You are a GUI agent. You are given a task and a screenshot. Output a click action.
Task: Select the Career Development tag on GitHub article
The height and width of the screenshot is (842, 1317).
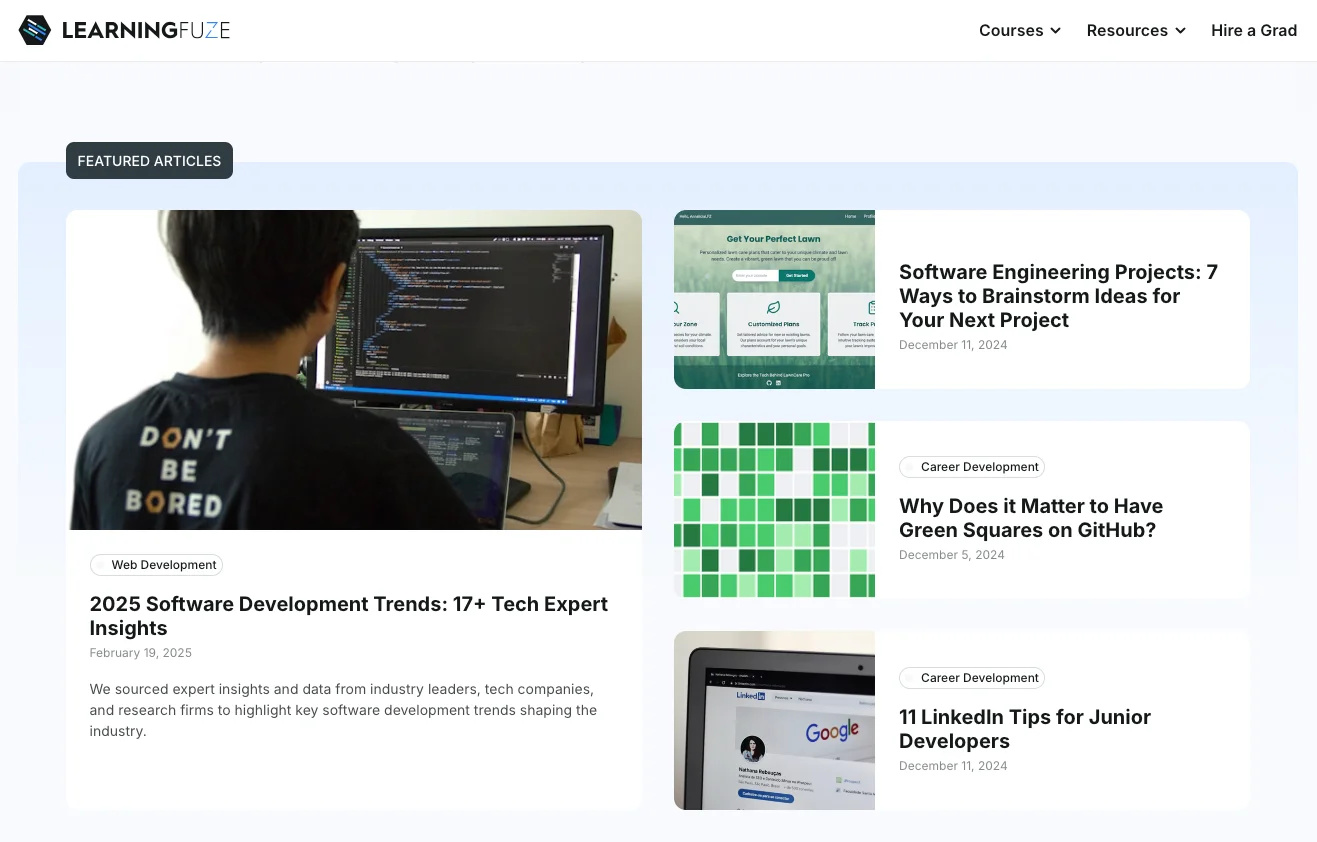(971, 467)
